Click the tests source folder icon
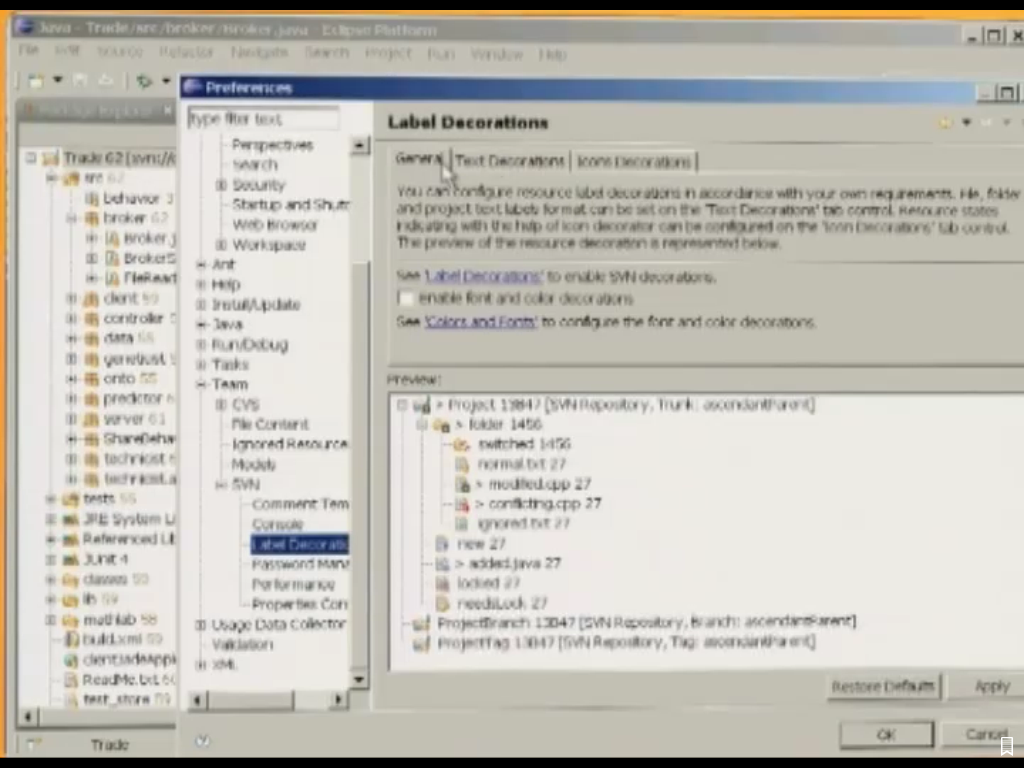The width and height of the screenshot is (1024, 768). (x=70, y=500)
